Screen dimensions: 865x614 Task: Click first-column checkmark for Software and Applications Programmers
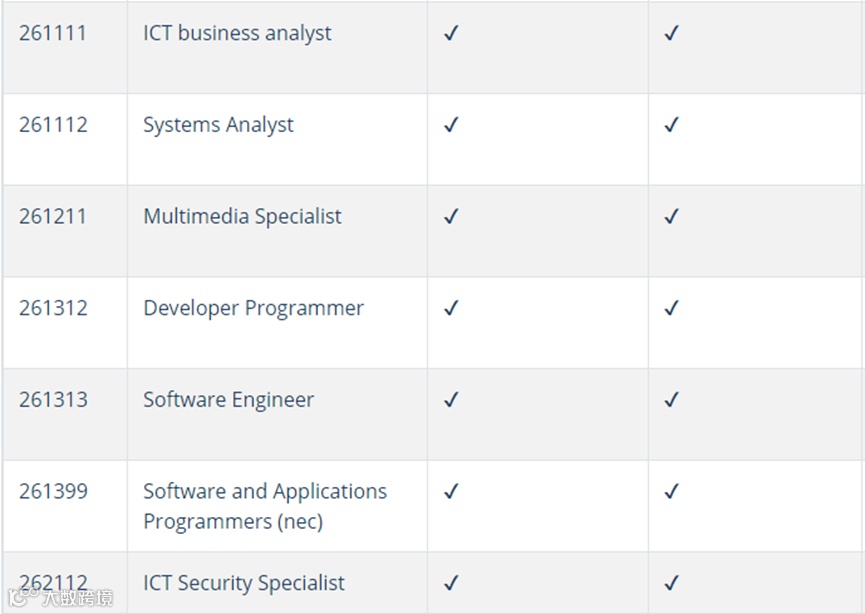[x=451, y=491]
